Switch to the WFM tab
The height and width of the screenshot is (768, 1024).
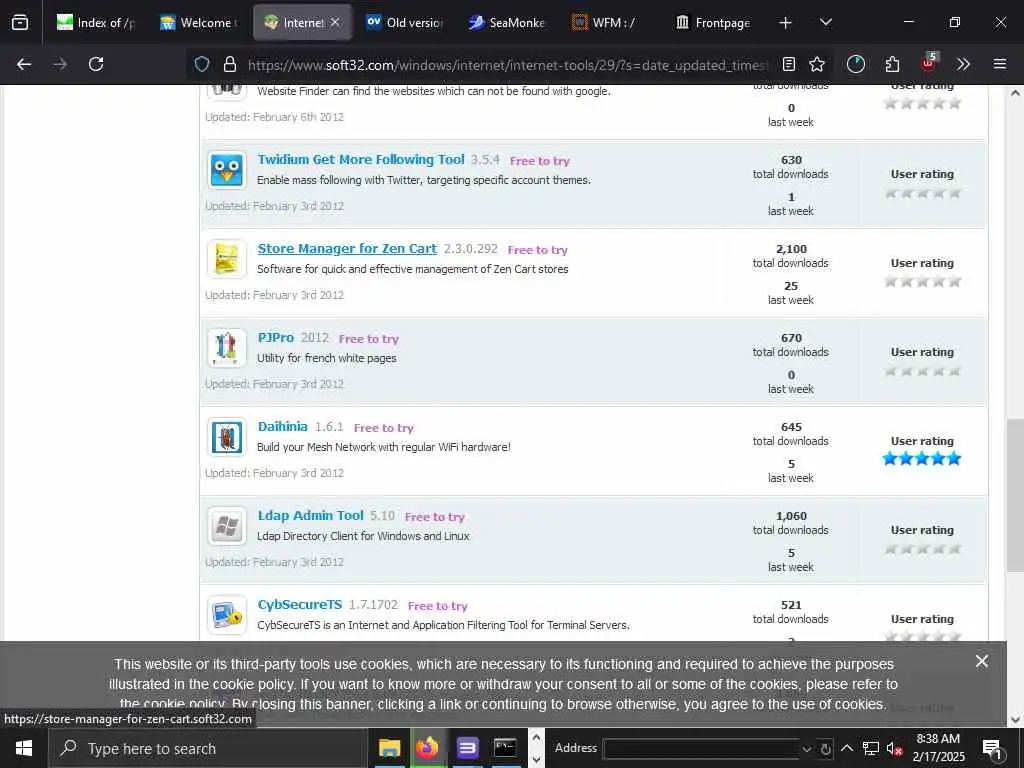pyautogui.click(x=610, y=23)
